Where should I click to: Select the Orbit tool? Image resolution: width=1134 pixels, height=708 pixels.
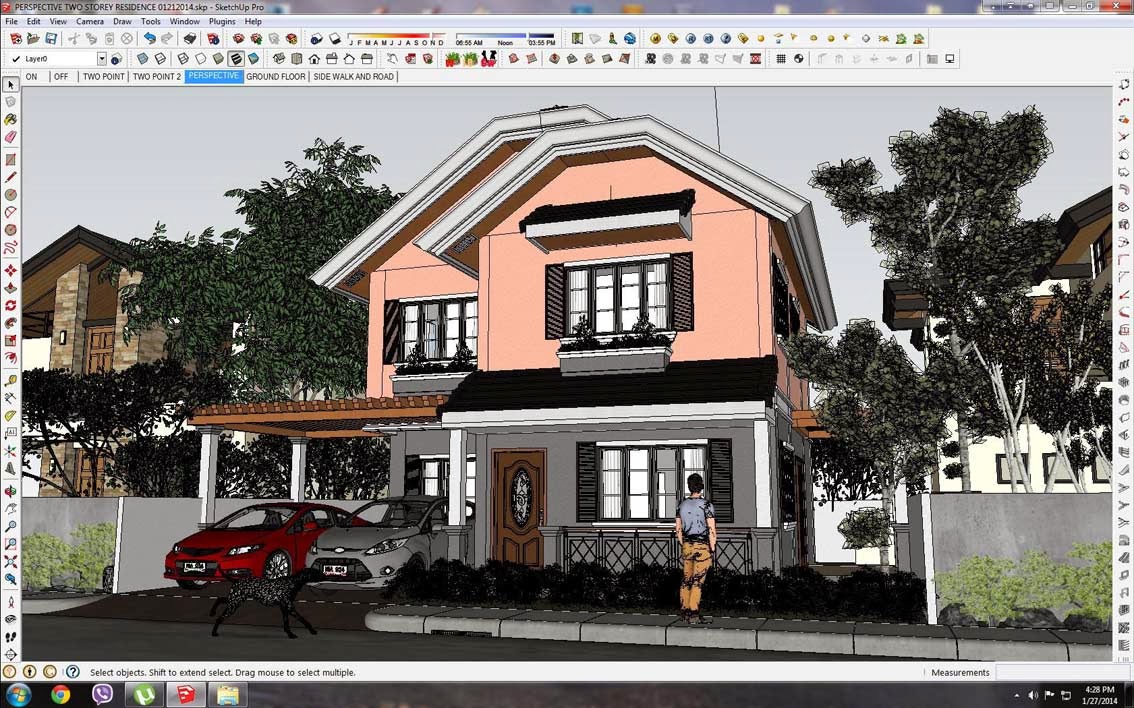coord(11,490)
